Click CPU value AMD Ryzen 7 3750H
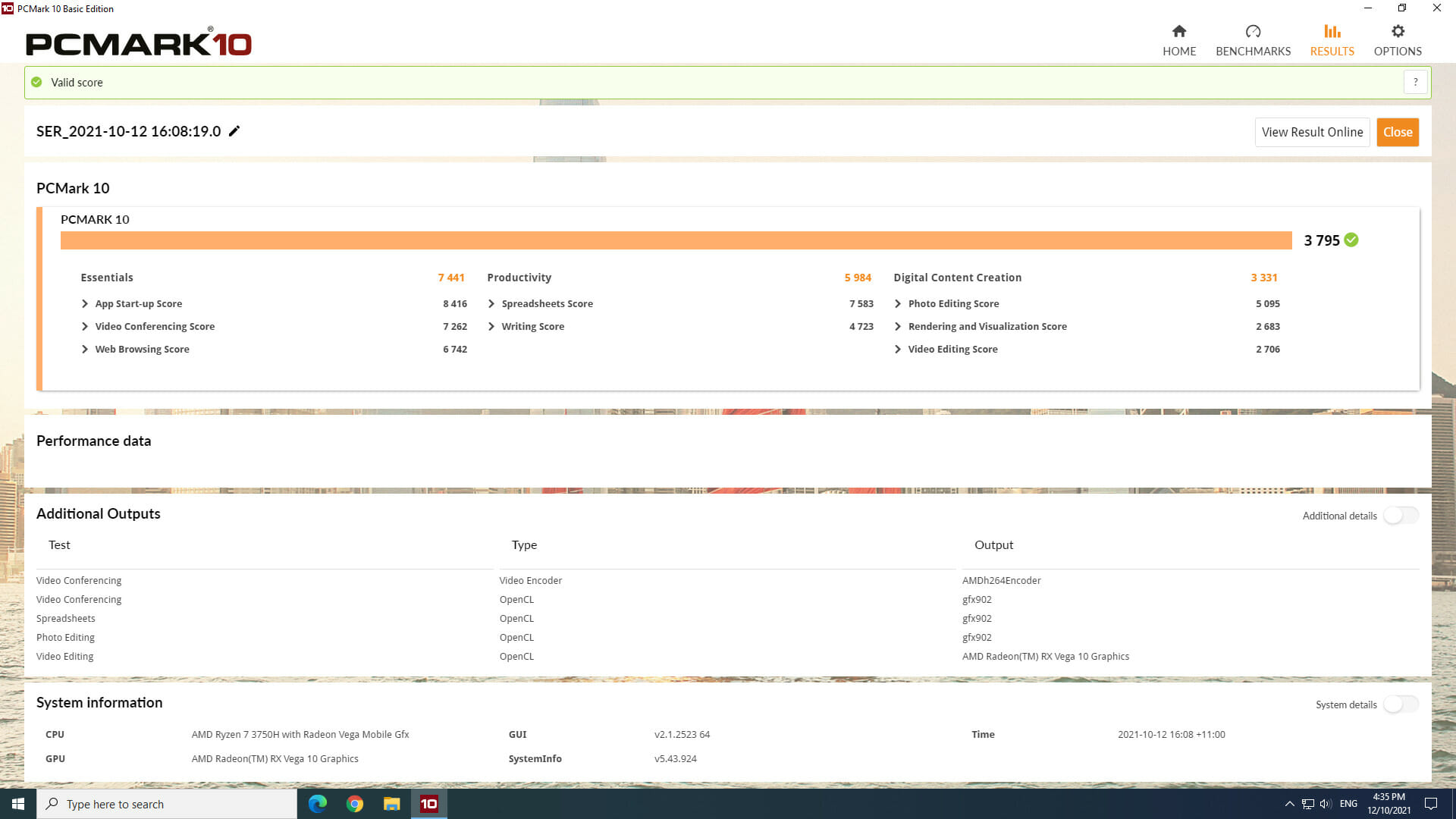The height and width of the screenshot is (819, 1456). click(300, 734)
